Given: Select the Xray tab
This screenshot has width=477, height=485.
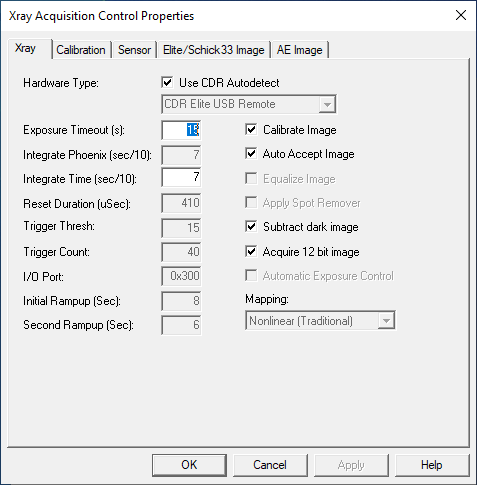Looking at the screenshot, I should [x=26, y=49].
